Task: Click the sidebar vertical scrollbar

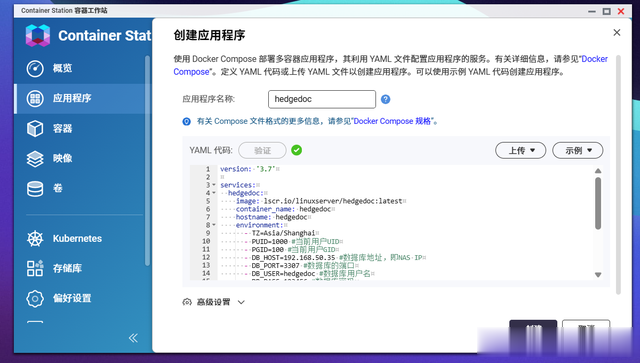Action: [147, 161]
